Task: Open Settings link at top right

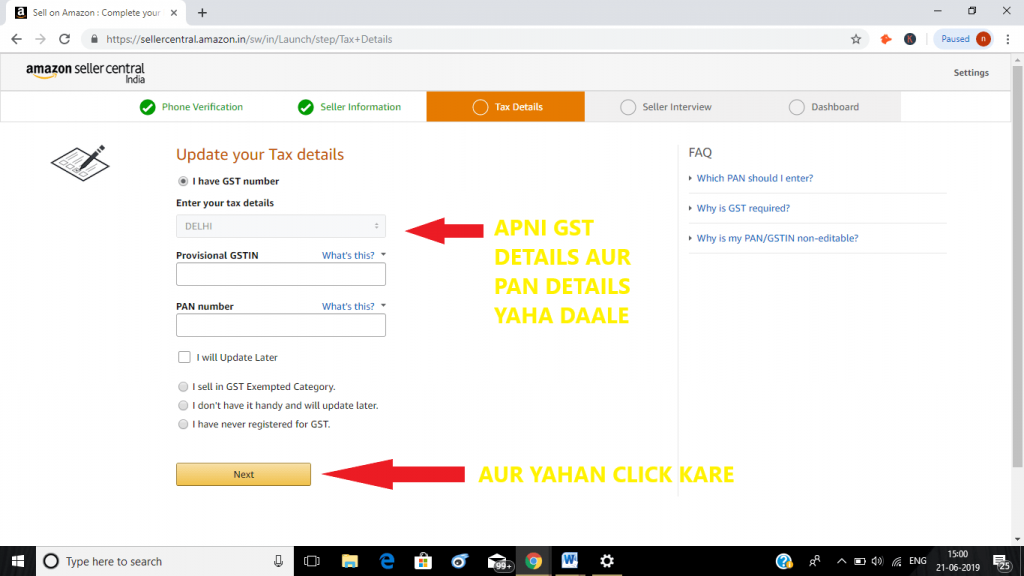Action: click(971, 72)
